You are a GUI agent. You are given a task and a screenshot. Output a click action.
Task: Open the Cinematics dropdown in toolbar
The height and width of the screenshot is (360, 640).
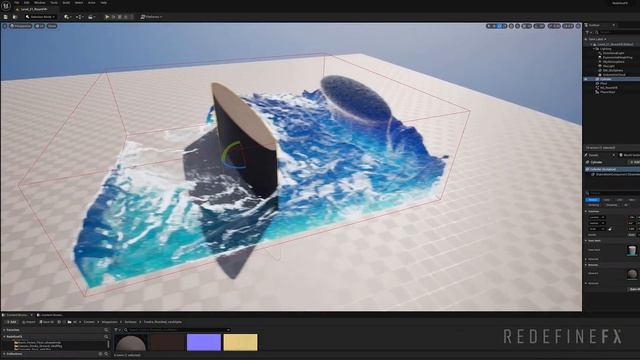pyautogui.click(x=92, y=17)
